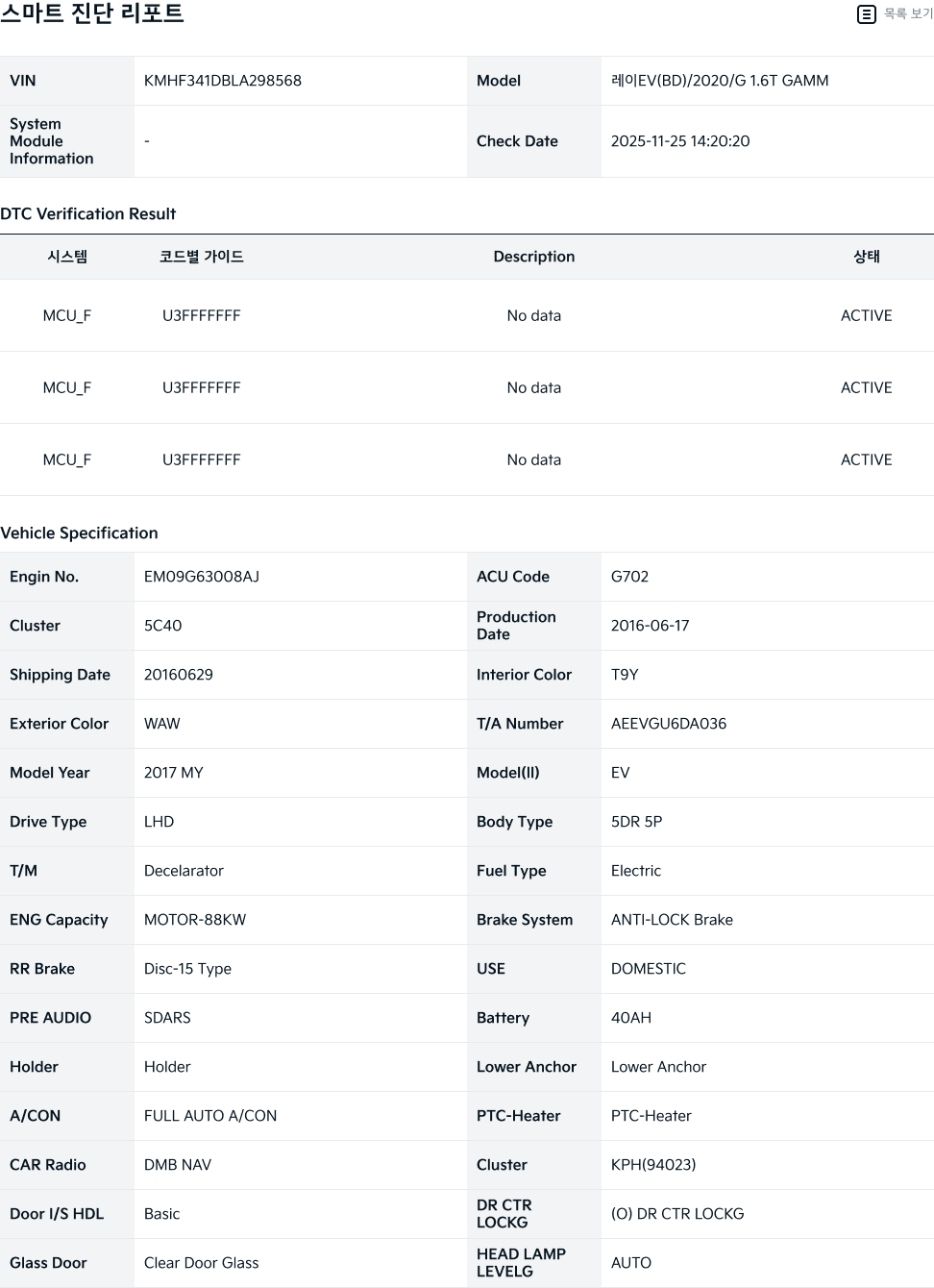This screenshot has width=934, height=1288.
Task: Click the USE value DOMESTIC
Action: click(x=649, y=969)
